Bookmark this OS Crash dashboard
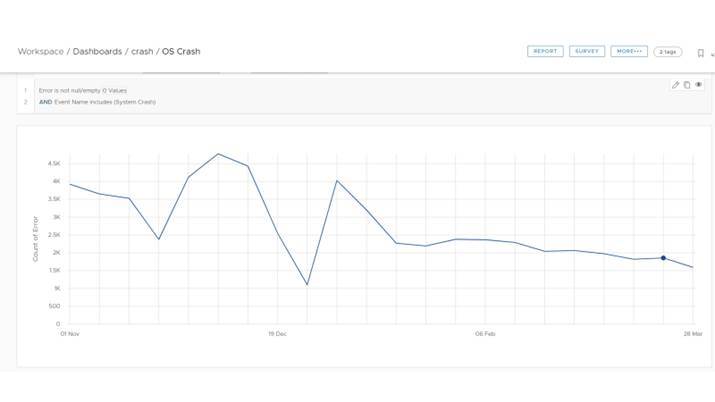The image size is (715, 402). (700, 51)
